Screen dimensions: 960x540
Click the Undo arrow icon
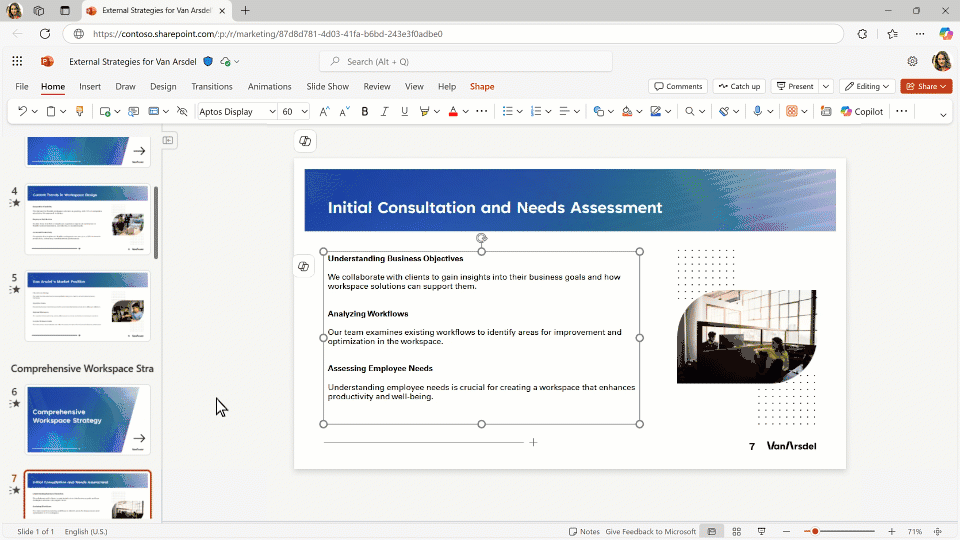click(22, 112)
